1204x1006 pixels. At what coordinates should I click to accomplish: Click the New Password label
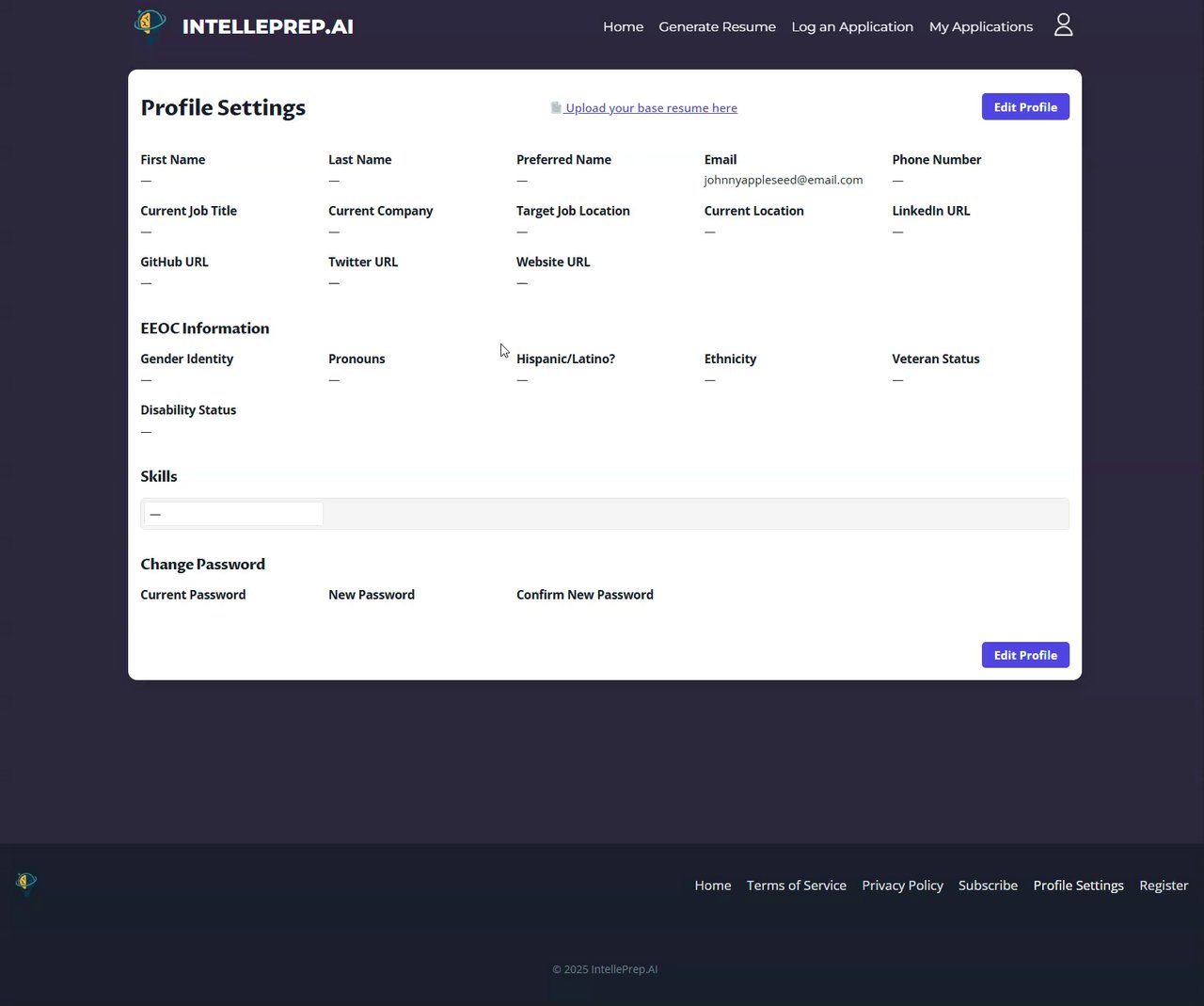point(372,595)
